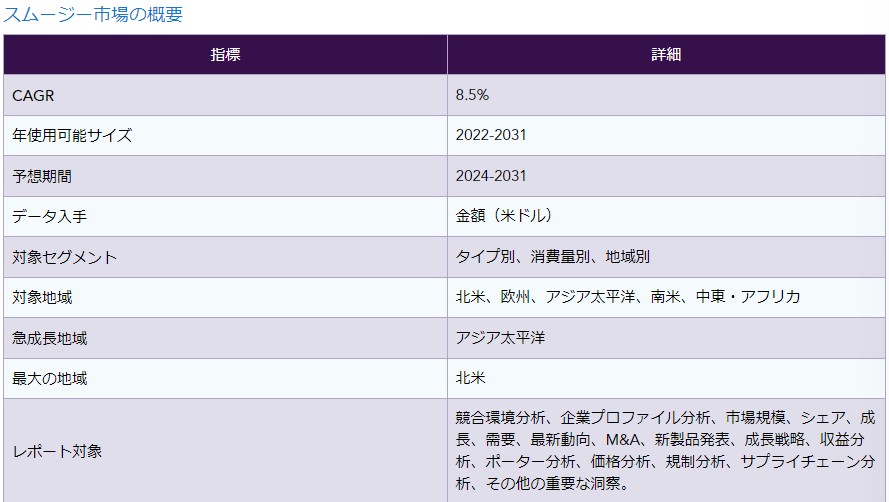Select the 急成長地域 row label
Image resolution: width=889 pixels, height=502 pixels.
click(49, 338)
